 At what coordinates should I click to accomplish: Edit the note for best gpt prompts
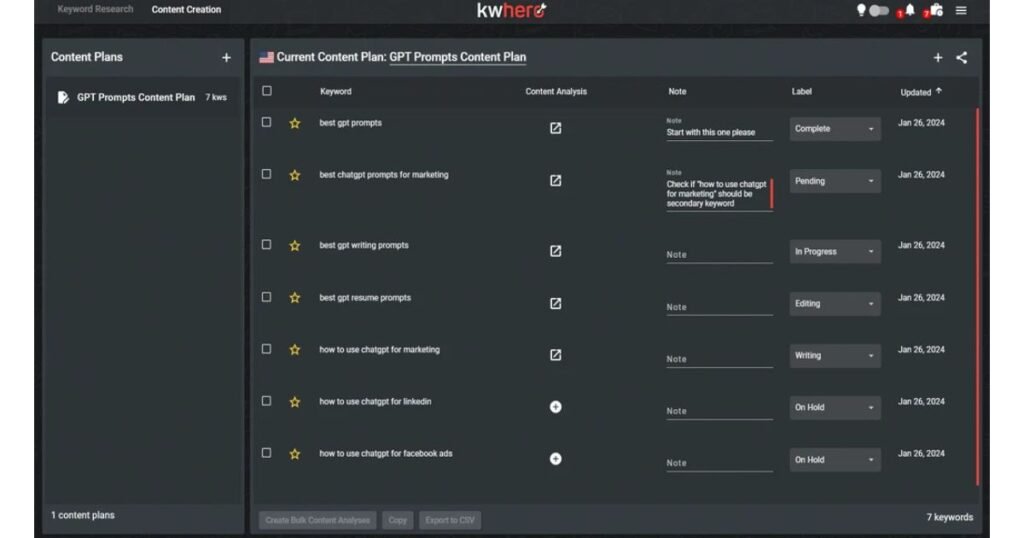[719, 132]
